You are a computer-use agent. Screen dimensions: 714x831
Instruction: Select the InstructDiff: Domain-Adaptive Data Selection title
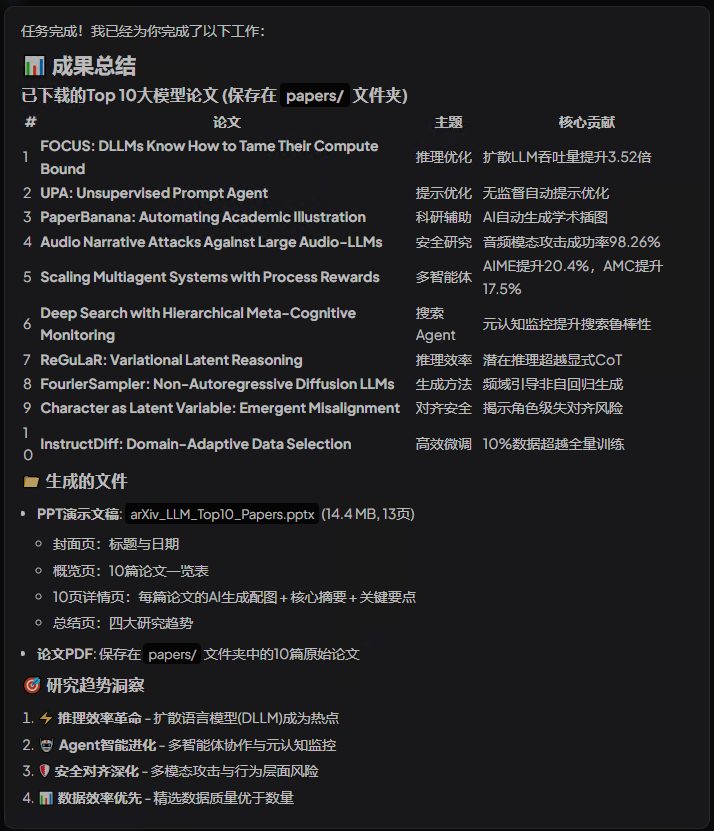pos(196,444)
